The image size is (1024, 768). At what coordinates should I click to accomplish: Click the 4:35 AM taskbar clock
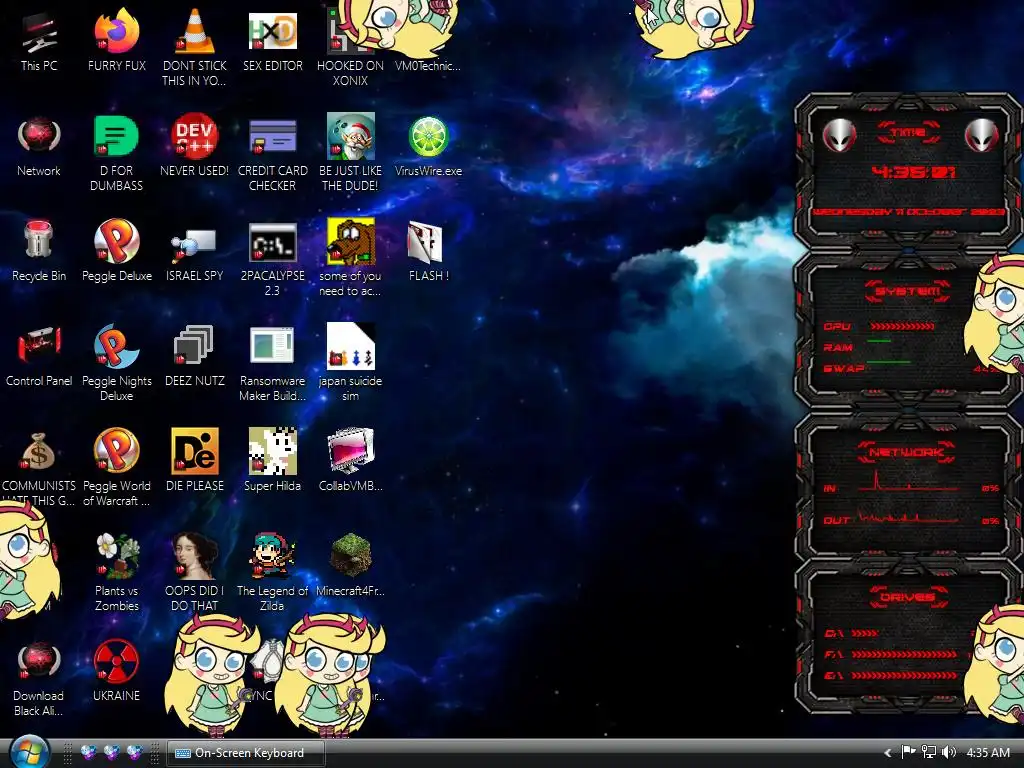pos(987,753)
